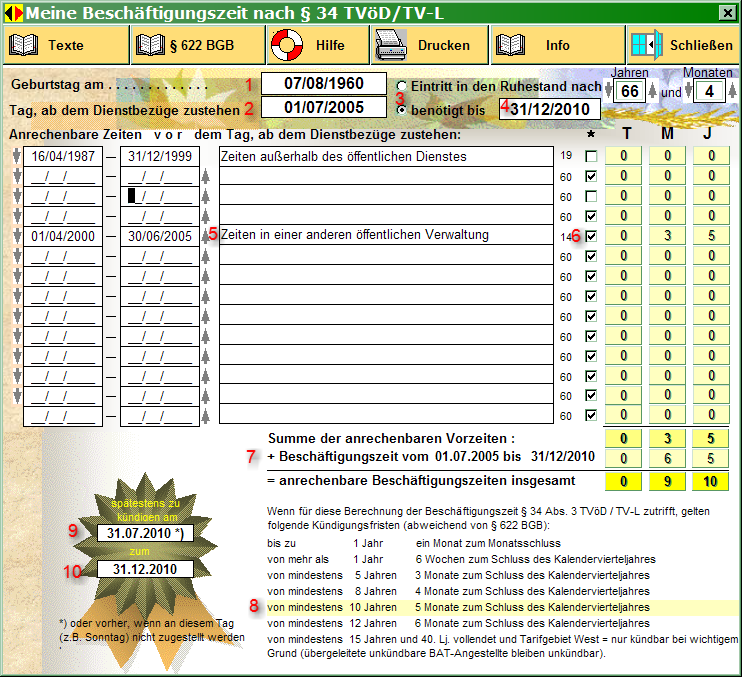The width and height of the screenshot is (742, 677).
Task: Click the title bar app icon
Action: click(13, 13)
